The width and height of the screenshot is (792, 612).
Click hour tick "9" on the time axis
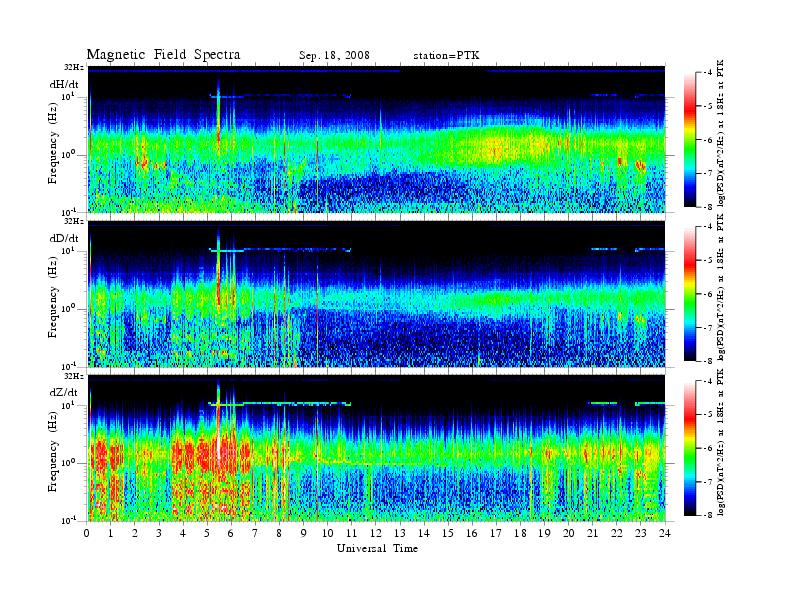303,533
